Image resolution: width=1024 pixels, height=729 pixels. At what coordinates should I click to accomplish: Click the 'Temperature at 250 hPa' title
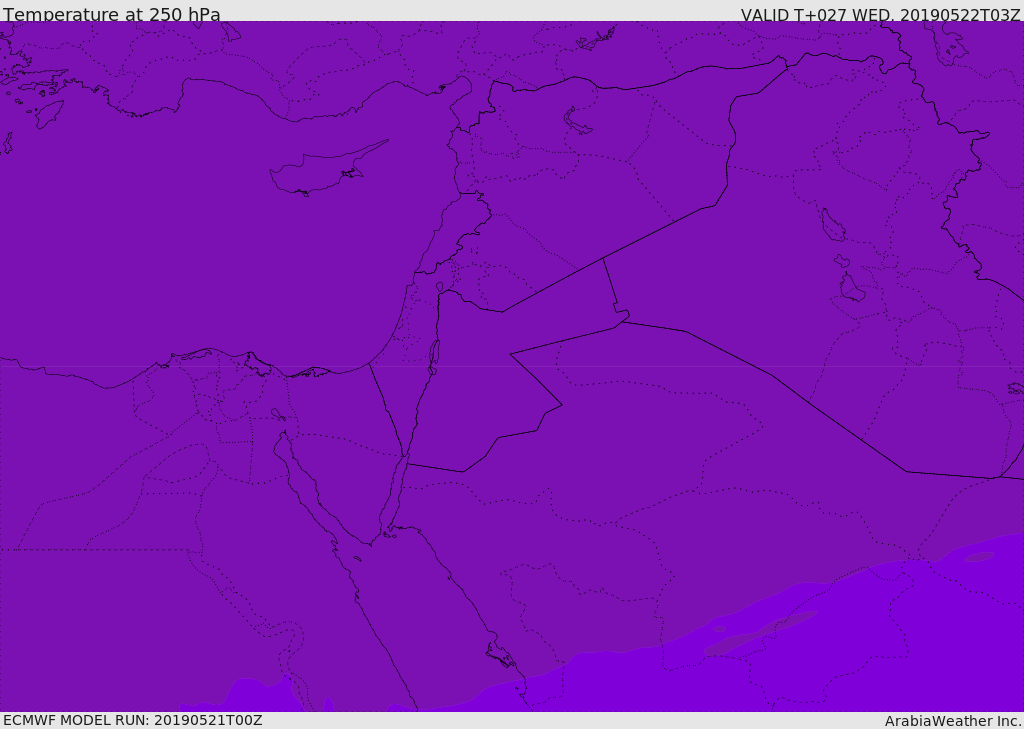point(112,14)
